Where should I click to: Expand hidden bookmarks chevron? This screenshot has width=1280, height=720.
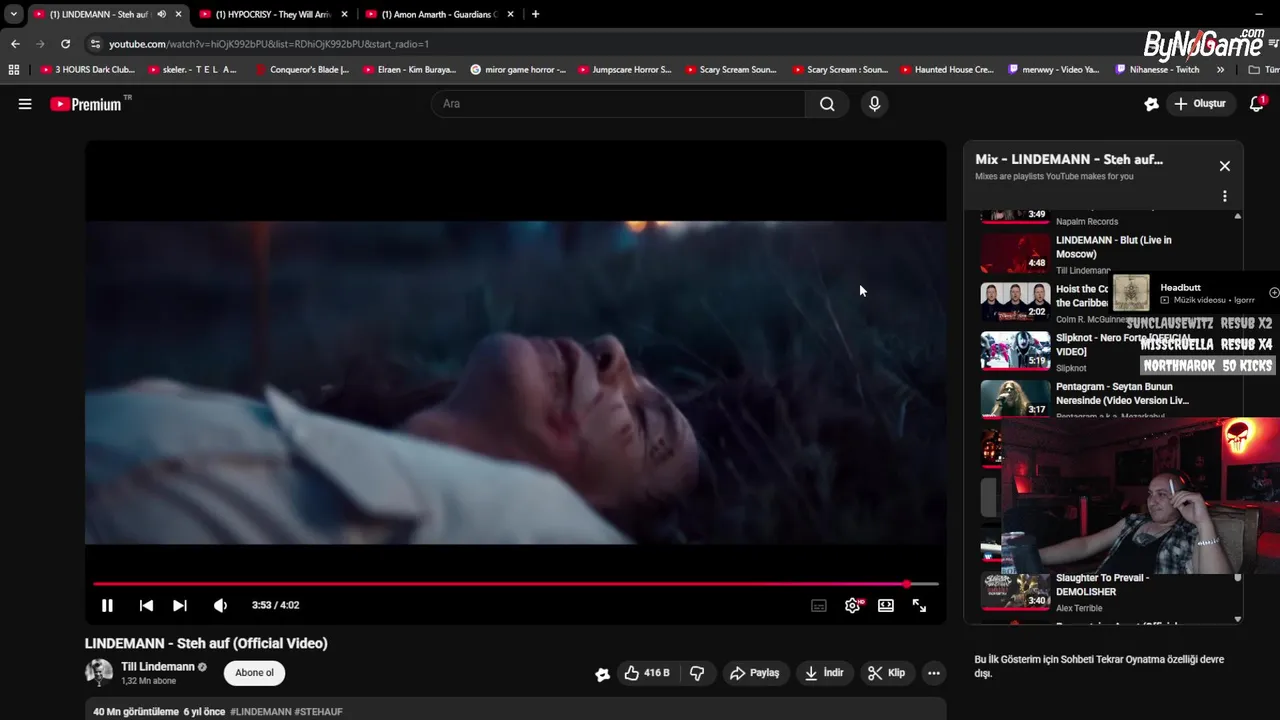pos(1220,70)
